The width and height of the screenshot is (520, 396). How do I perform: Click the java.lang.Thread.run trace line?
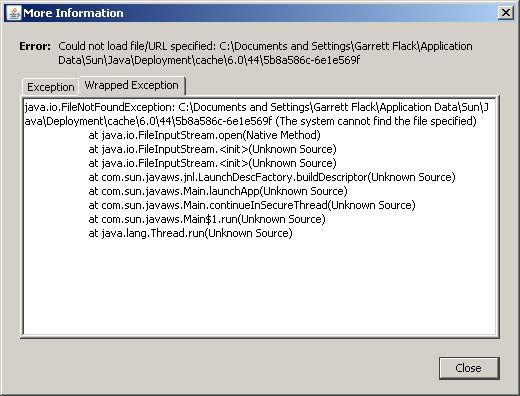[190, 233]
